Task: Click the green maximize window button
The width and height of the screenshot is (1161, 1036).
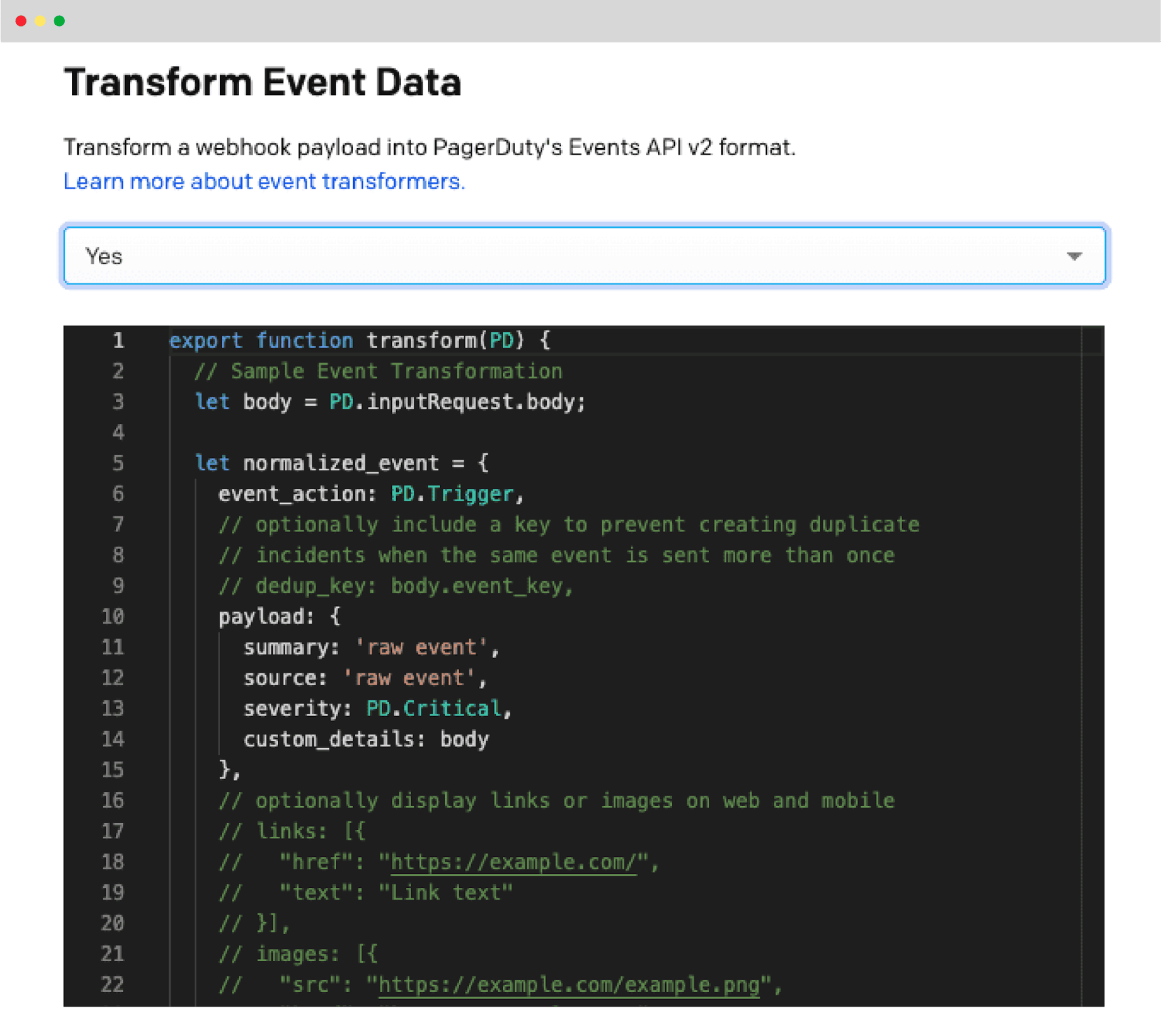Action: [59, 21]
